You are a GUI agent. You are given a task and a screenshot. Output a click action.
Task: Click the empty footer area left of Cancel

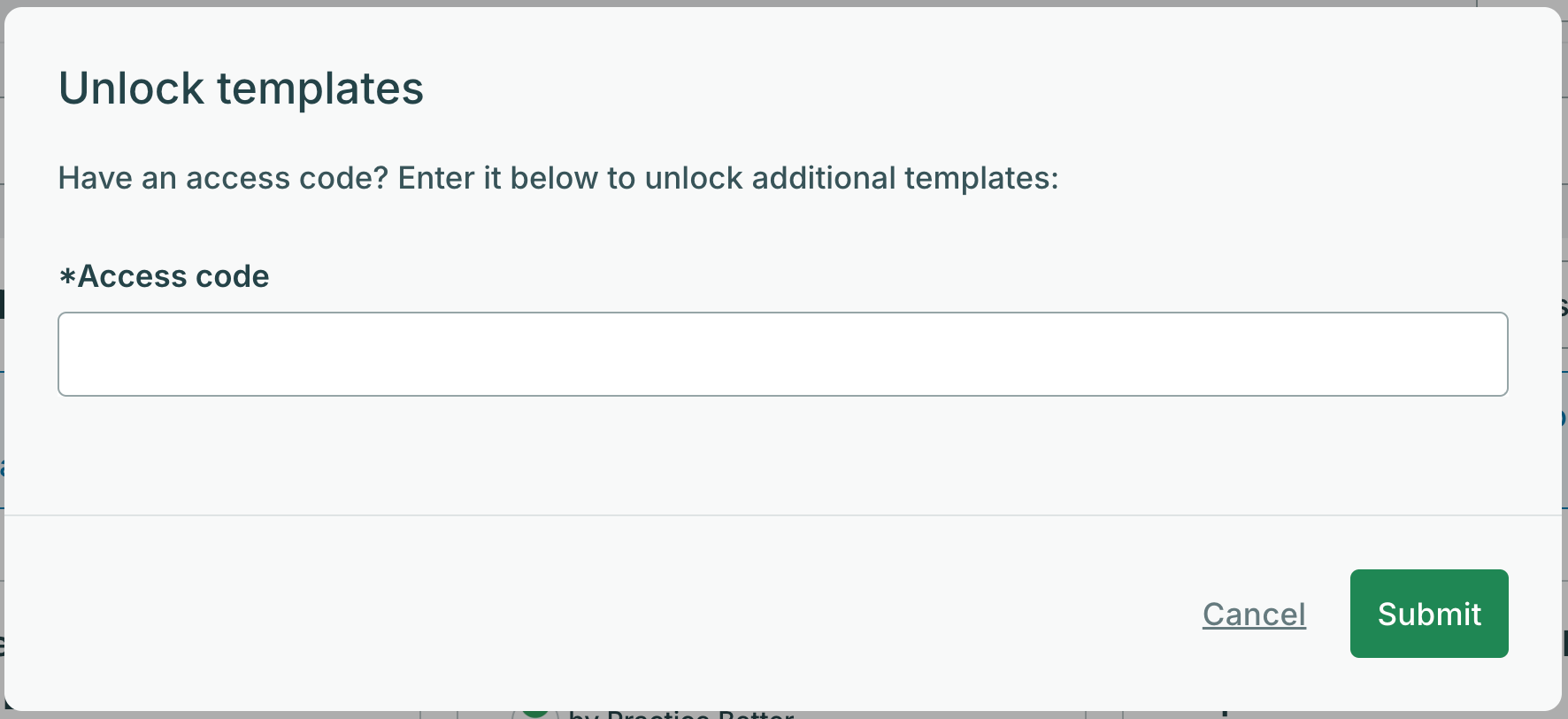tap(602, 614)
